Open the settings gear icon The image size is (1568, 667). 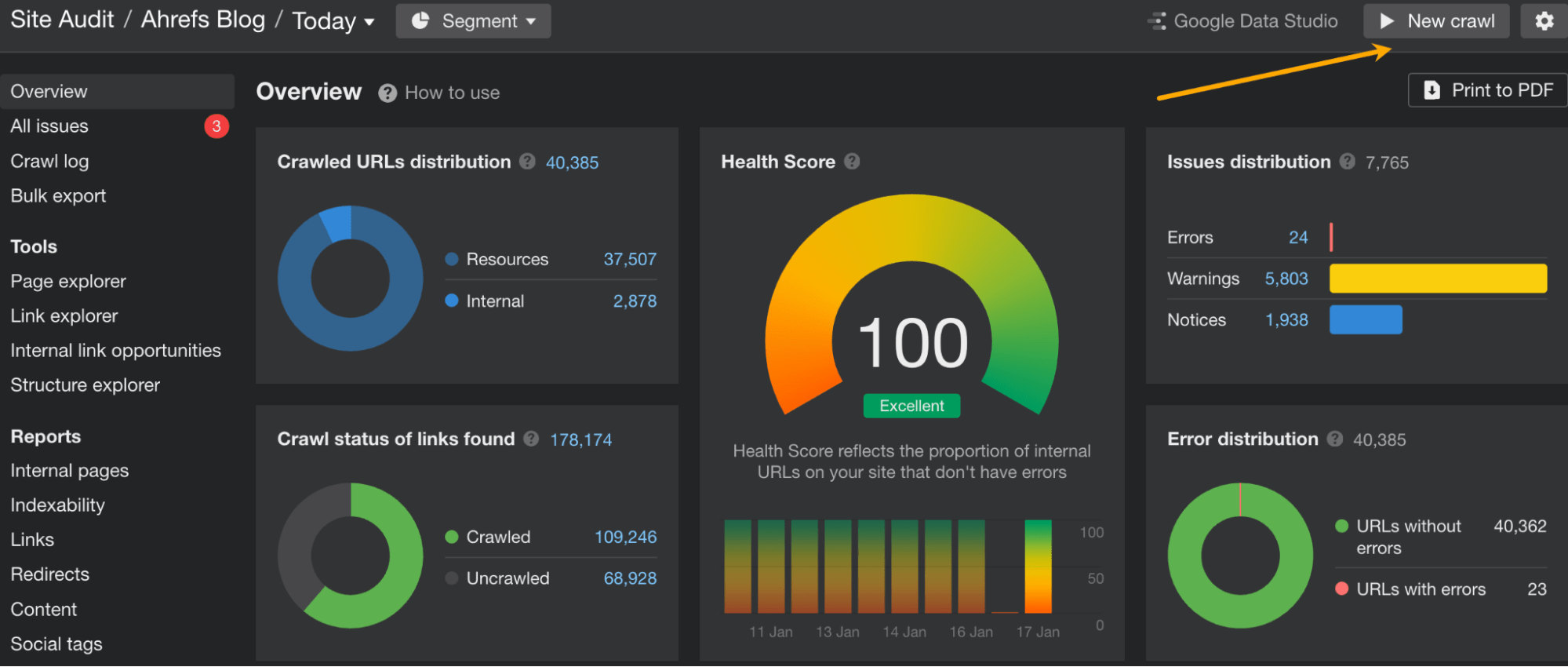click(x=1544, y=21)
